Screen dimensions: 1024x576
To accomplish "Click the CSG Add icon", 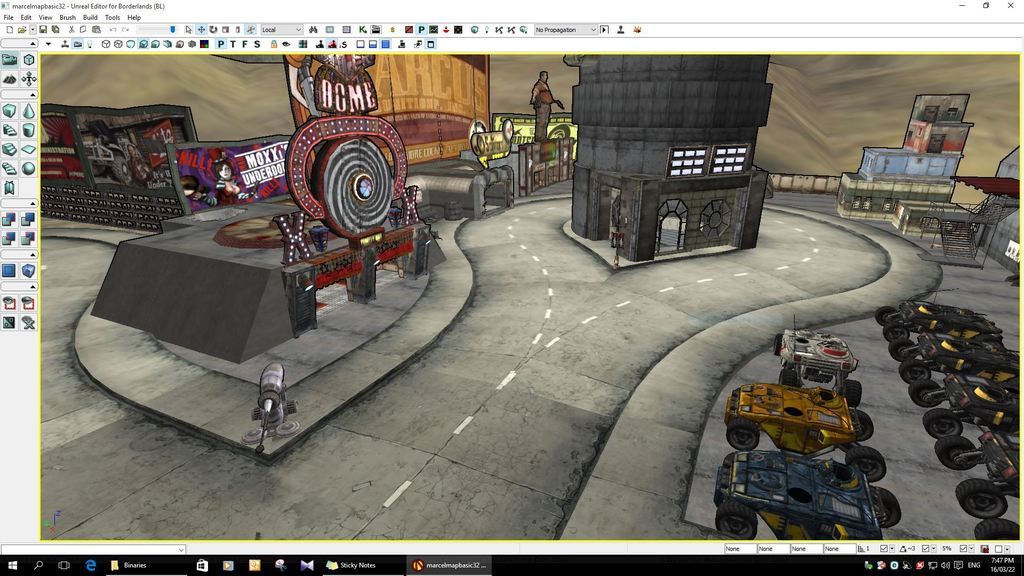I will point(8,219).
